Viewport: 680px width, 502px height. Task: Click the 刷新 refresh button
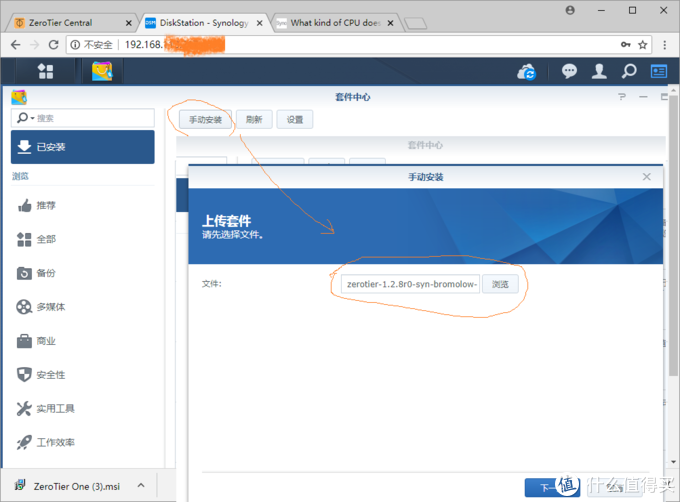pos(254,119)
